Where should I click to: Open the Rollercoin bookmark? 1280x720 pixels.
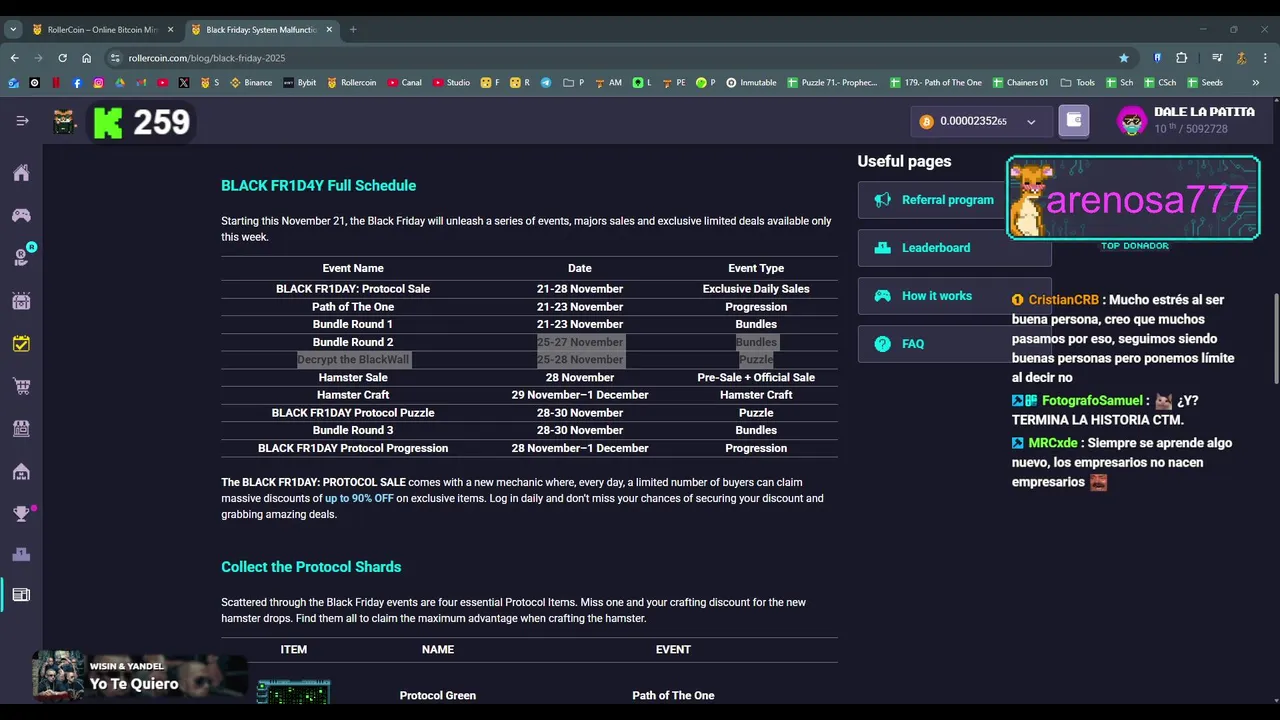pos(352,83)
